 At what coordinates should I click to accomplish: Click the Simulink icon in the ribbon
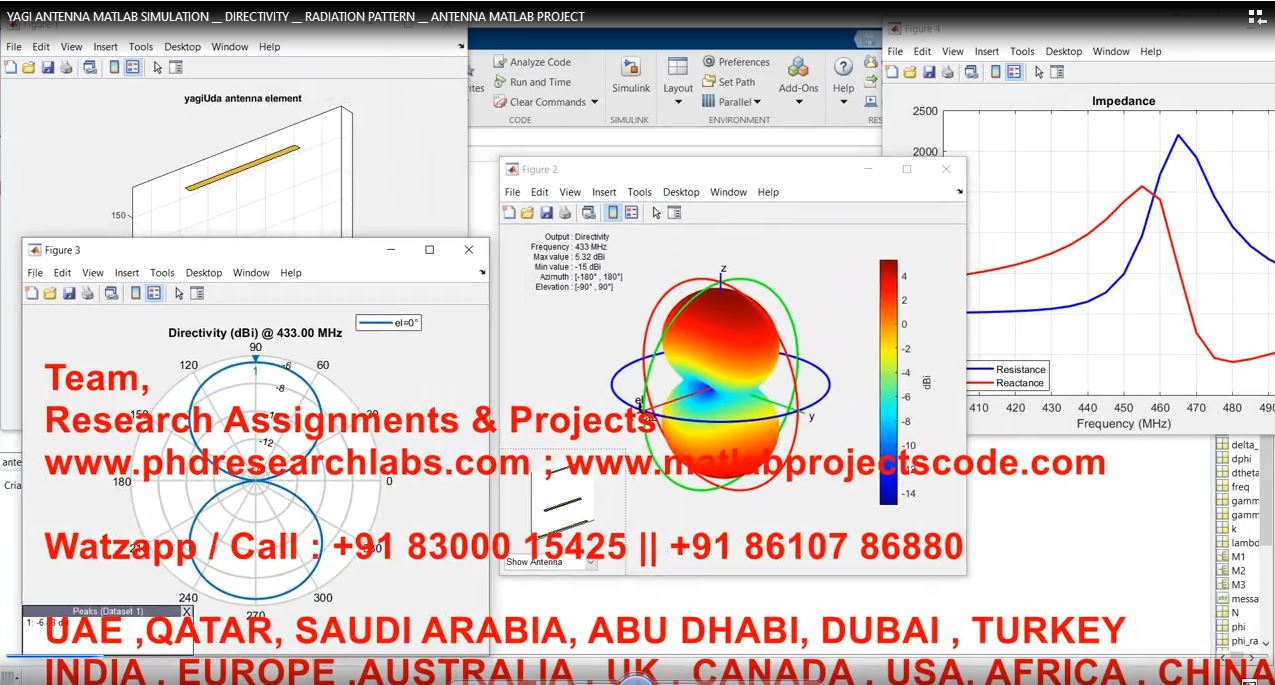[631, 75]
